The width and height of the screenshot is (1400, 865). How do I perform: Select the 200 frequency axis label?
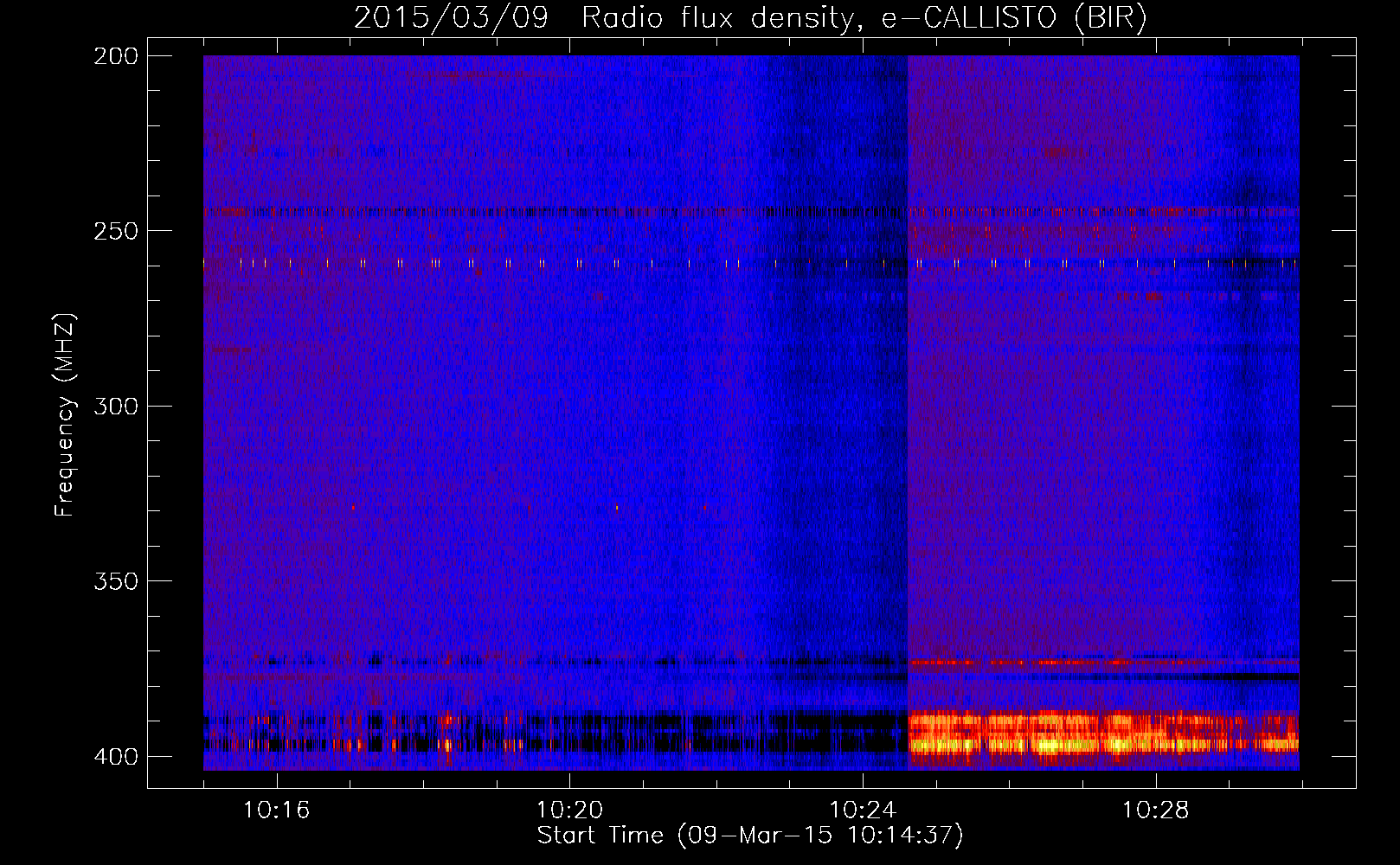[115, 56]
